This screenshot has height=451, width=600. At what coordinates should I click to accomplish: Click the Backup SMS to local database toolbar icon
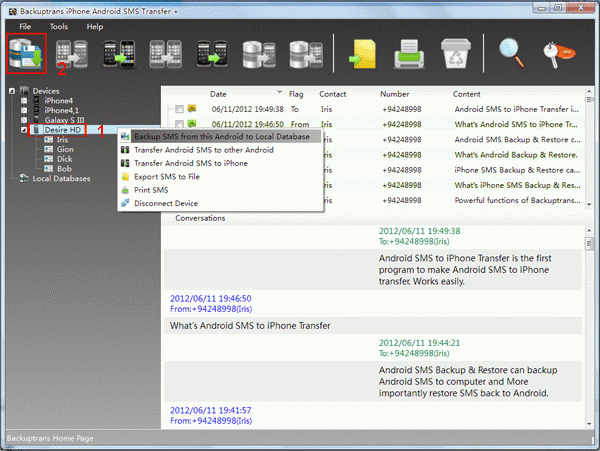pos(26,54)
